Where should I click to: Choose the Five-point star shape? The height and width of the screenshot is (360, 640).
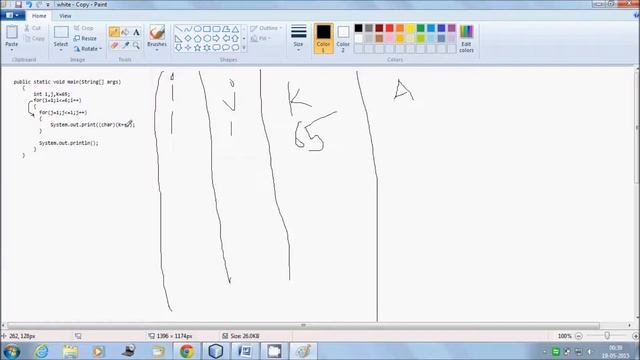pos(198,48)
